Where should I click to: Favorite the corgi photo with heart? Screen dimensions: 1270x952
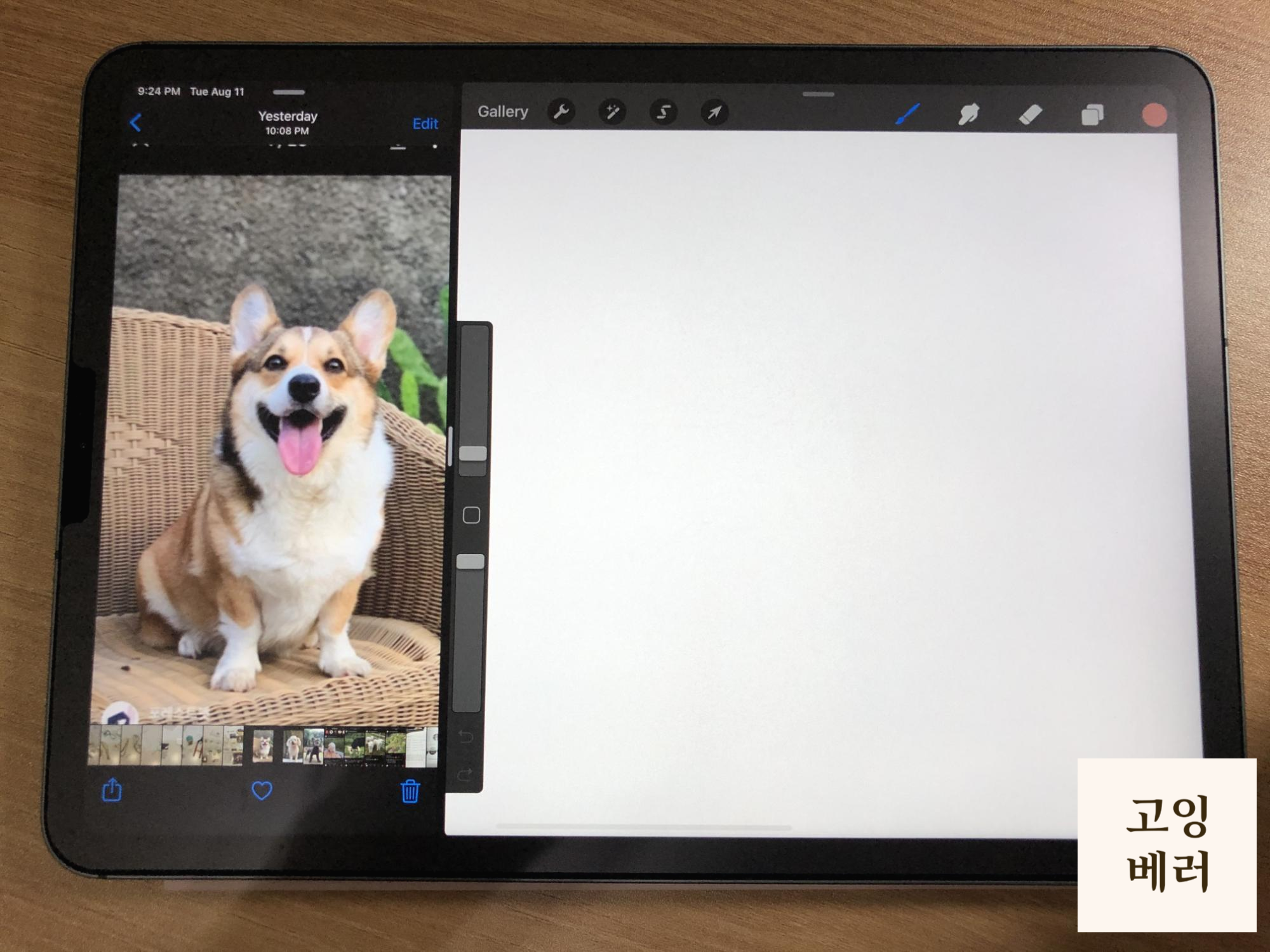coord(262,790)
